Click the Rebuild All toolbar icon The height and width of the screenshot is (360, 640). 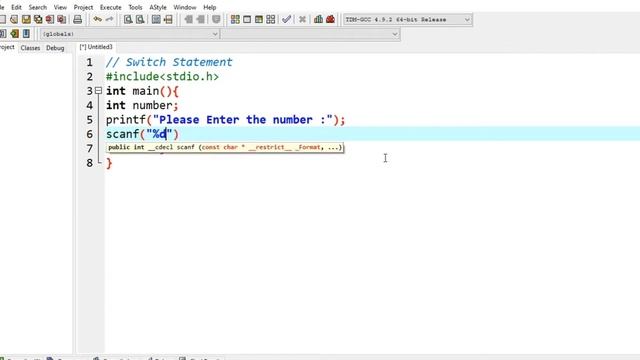(271, 19)
